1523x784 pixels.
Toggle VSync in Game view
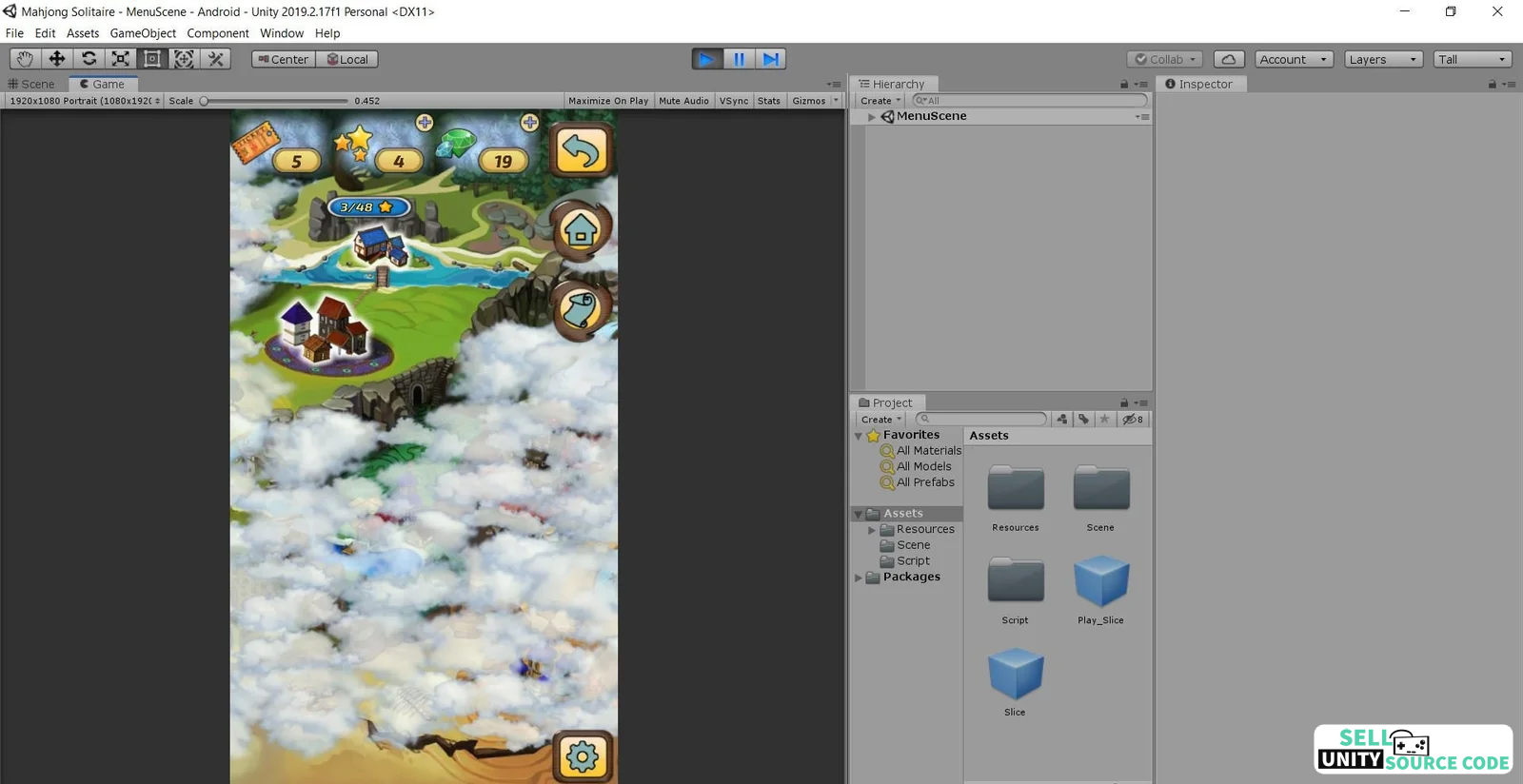tap(734, 101)
